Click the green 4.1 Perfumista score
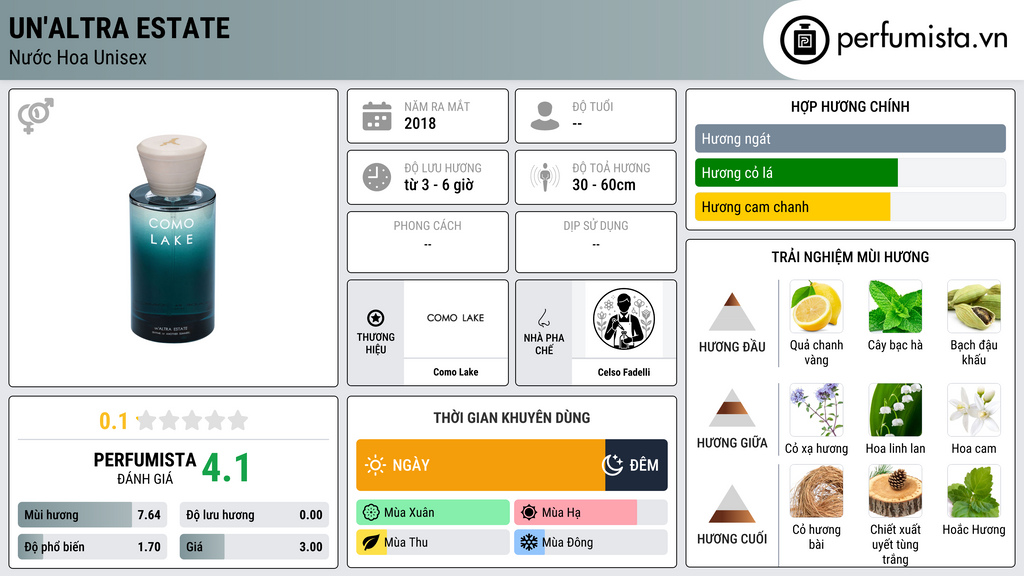 (x=226, y=468)
